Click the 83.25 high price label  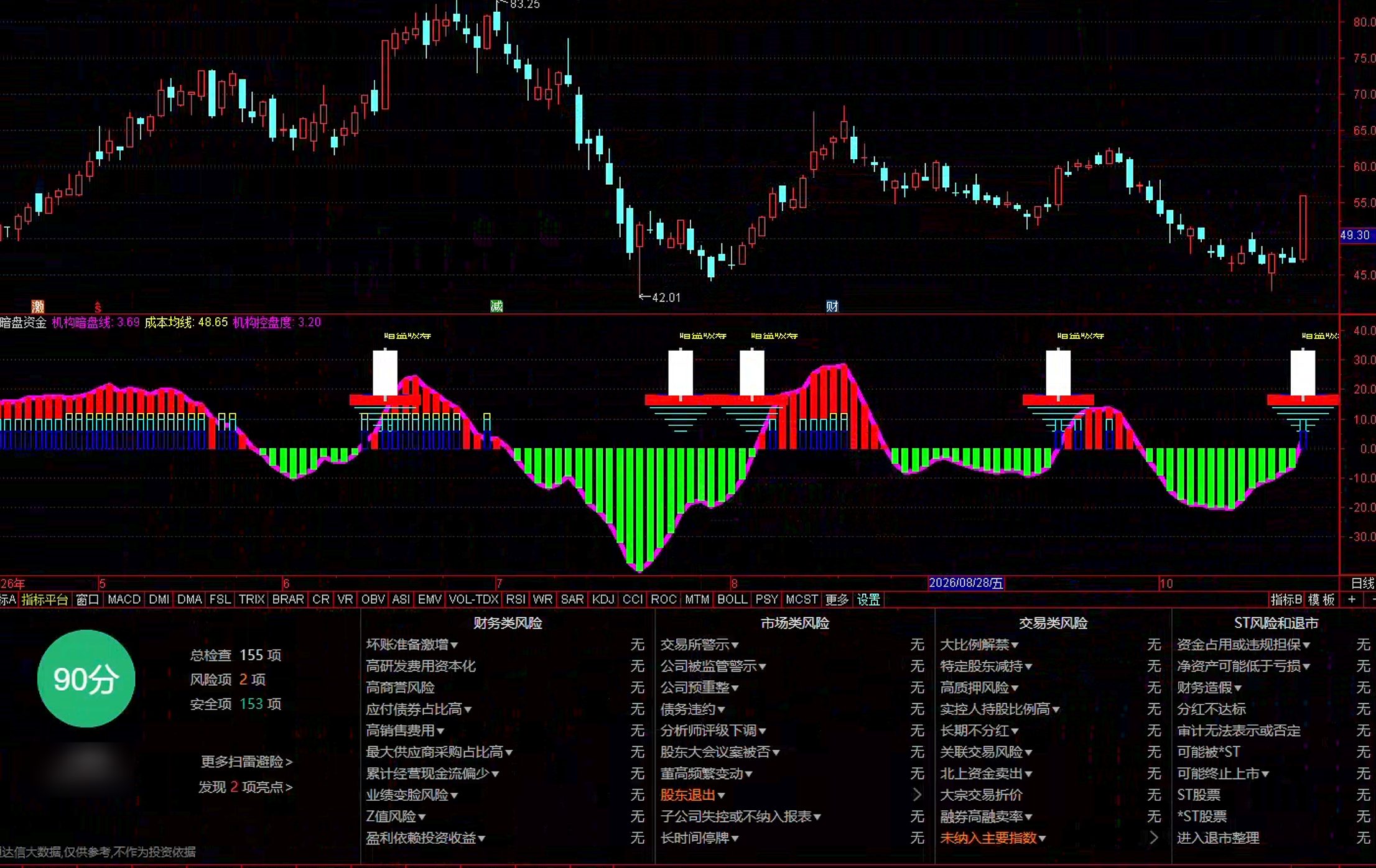(524, 5)
